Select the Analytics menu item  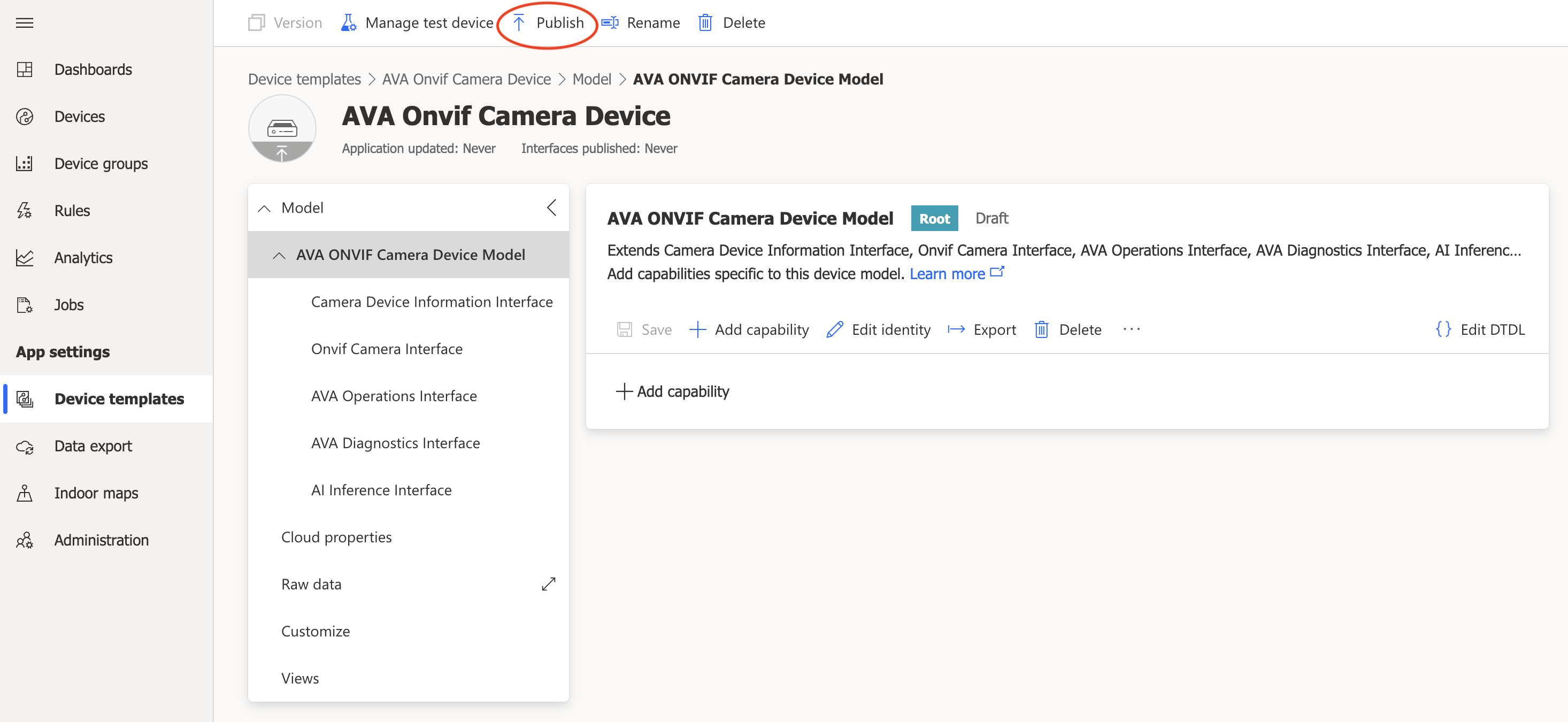[x=83, y=257]
